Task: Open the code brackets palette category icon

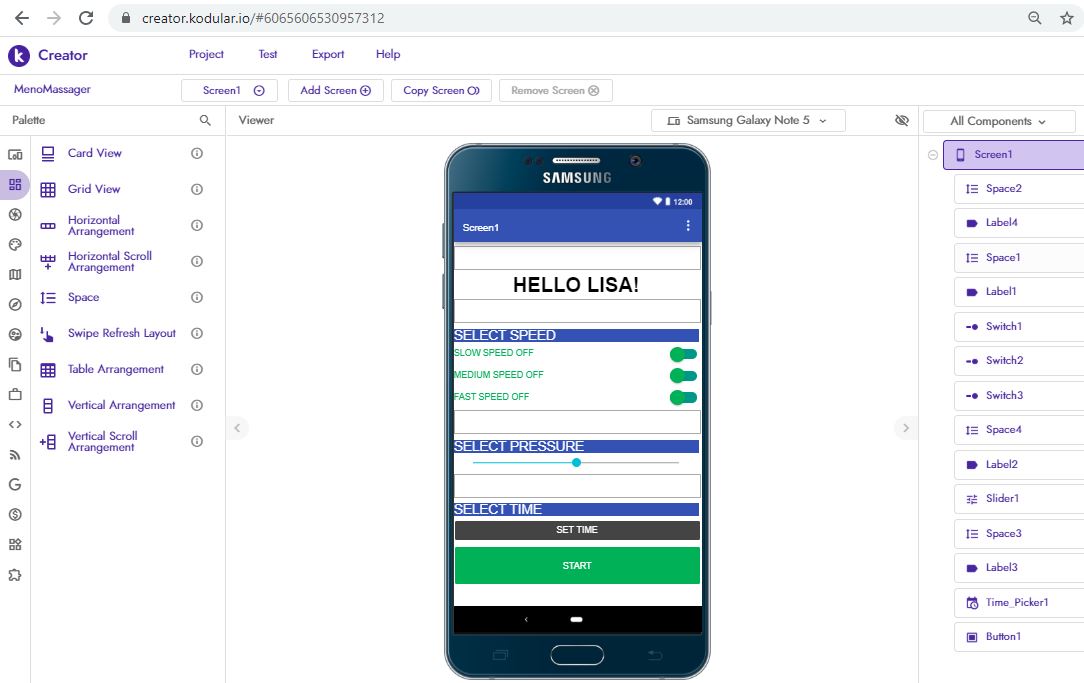Action: pos(15,424)
